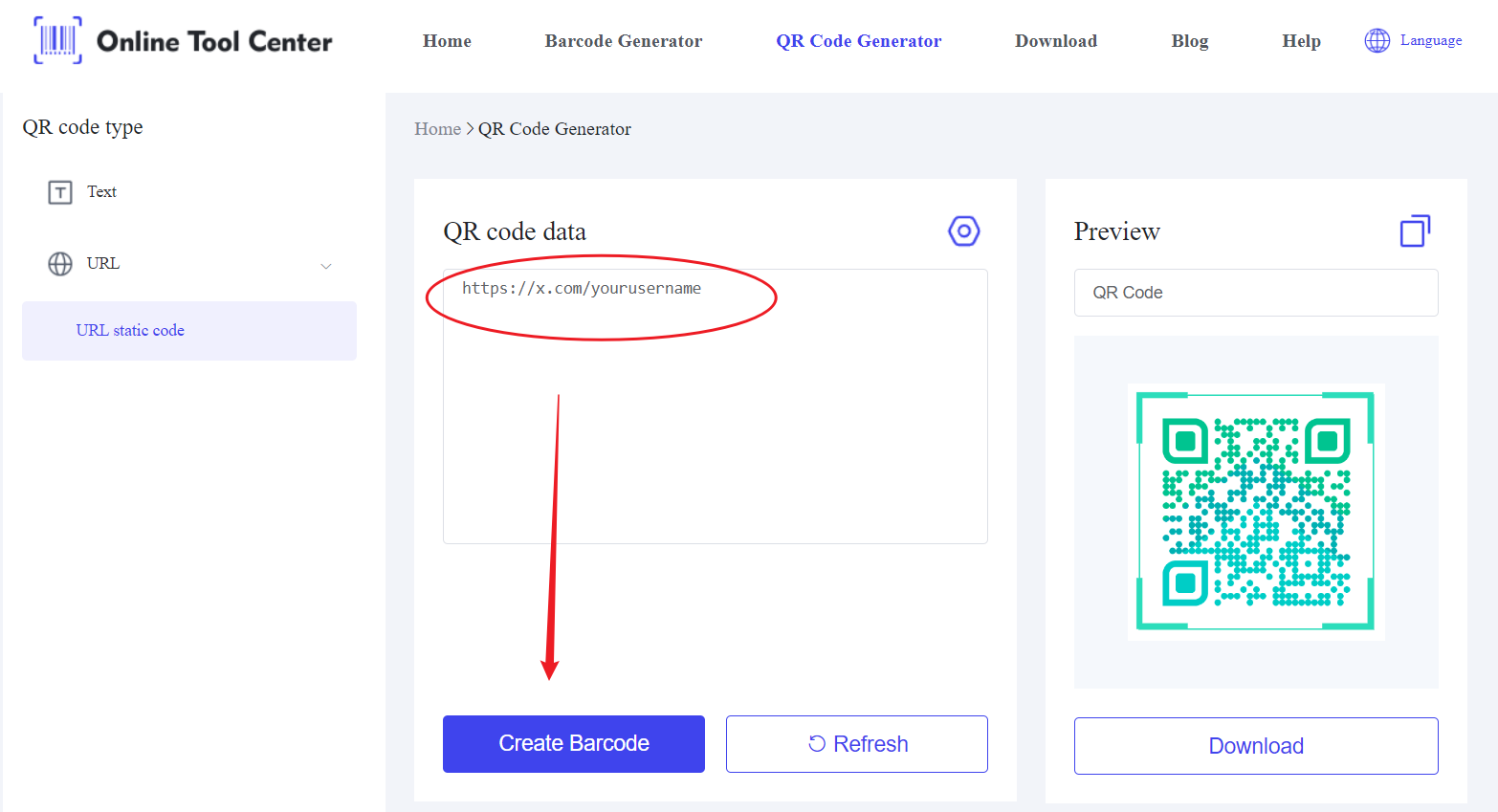This screenshot has width=1498, height=812.
Task: Click the Home breadcrumb link
Action: click(437, 129)
